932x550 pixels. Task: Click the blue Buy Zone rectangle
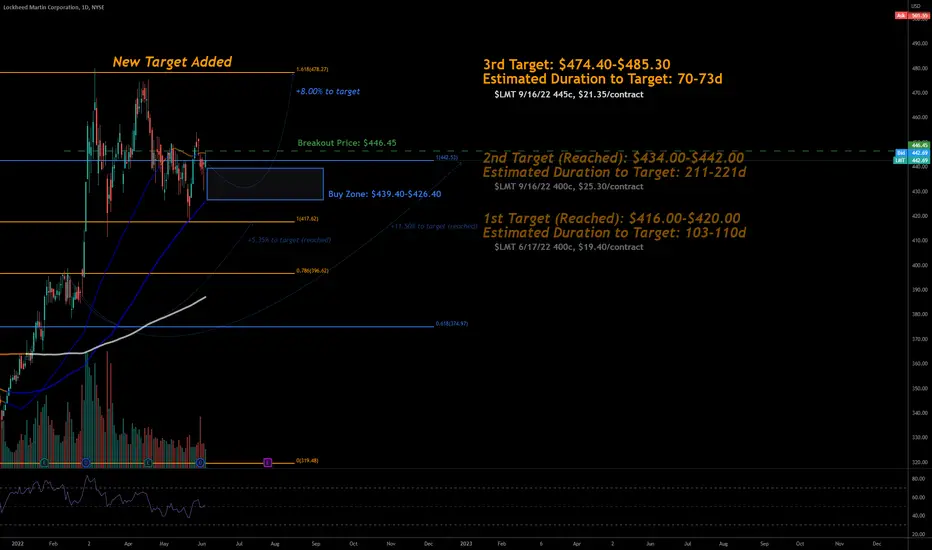coord(265,184)
